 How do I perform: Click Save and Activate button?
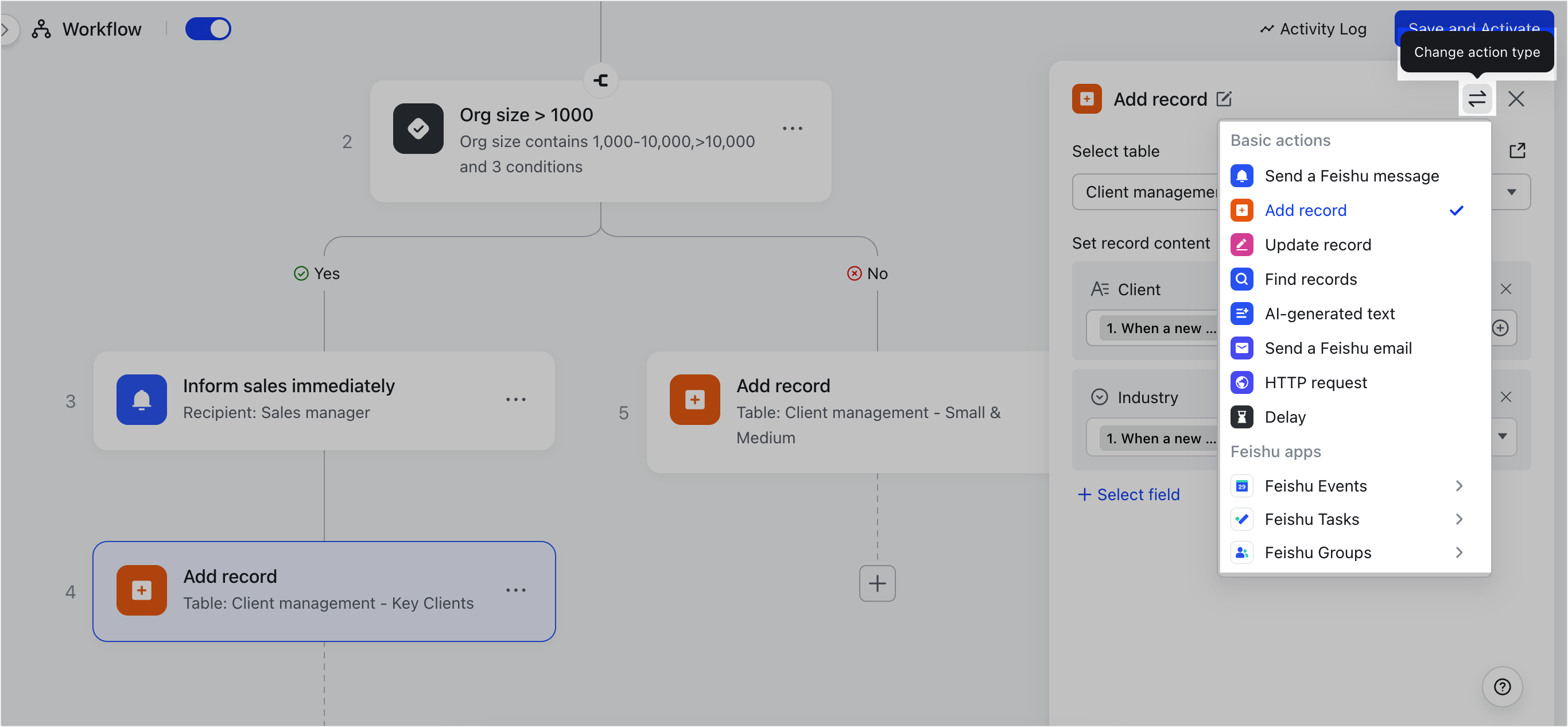pyautogui.click(x=1474, y=28)
